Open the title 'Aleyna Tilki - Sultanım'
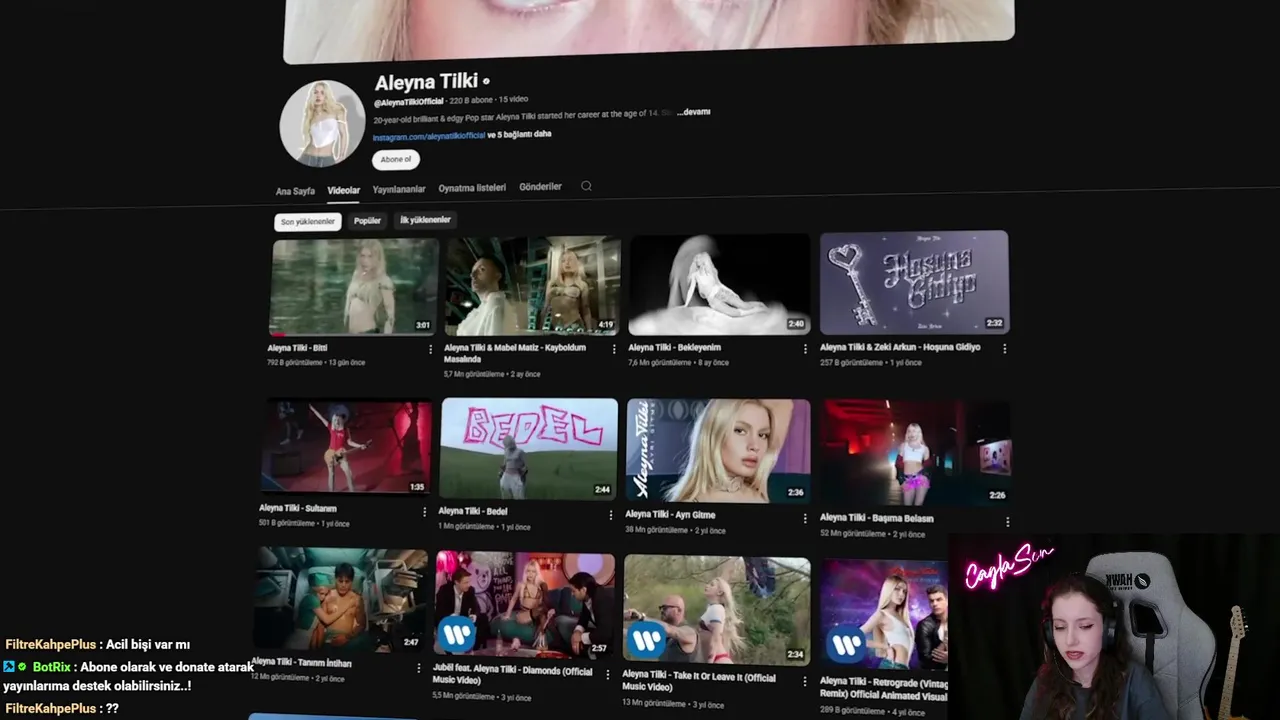This screenshot has width=1280, height=720. click(298, 509)
